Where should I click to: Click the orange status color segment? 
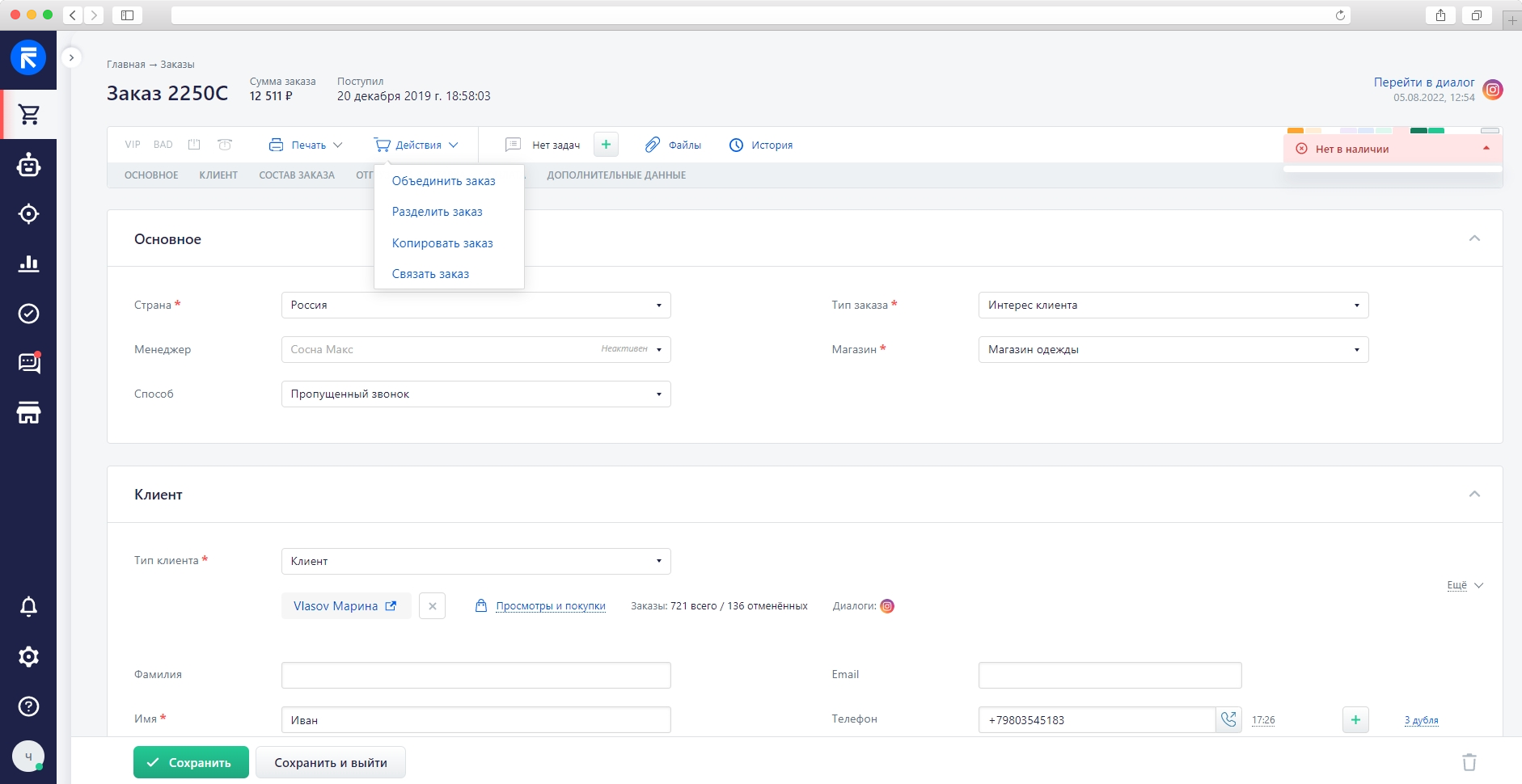pyautogui.click(x=1295, y=130)
